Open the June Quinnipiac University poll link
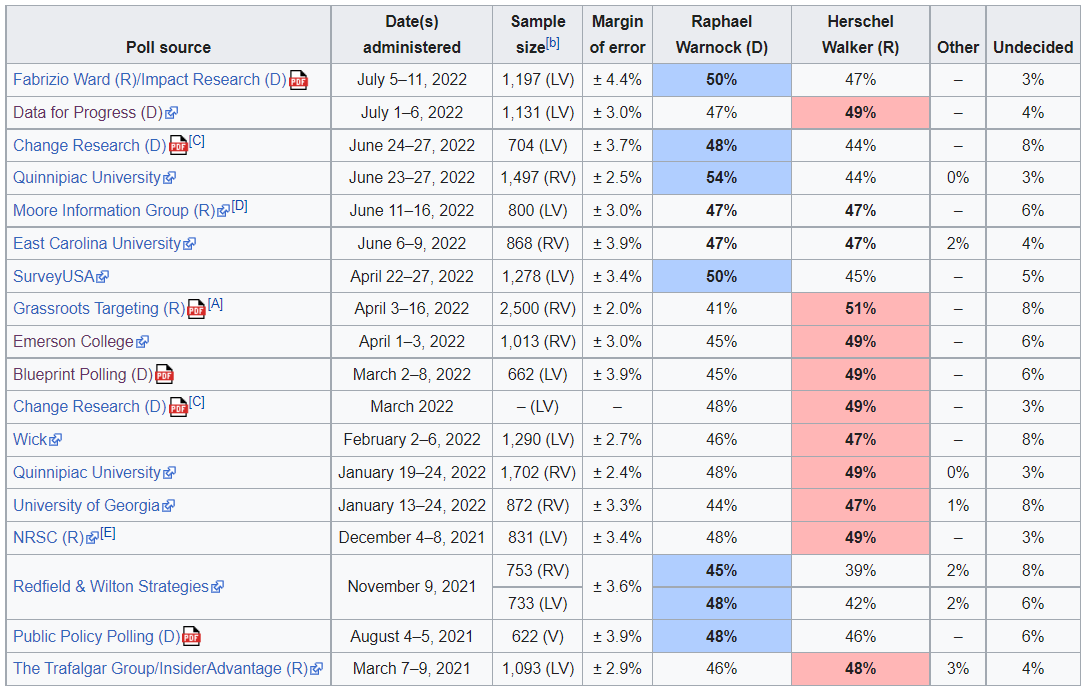 (x=87, y=178)
